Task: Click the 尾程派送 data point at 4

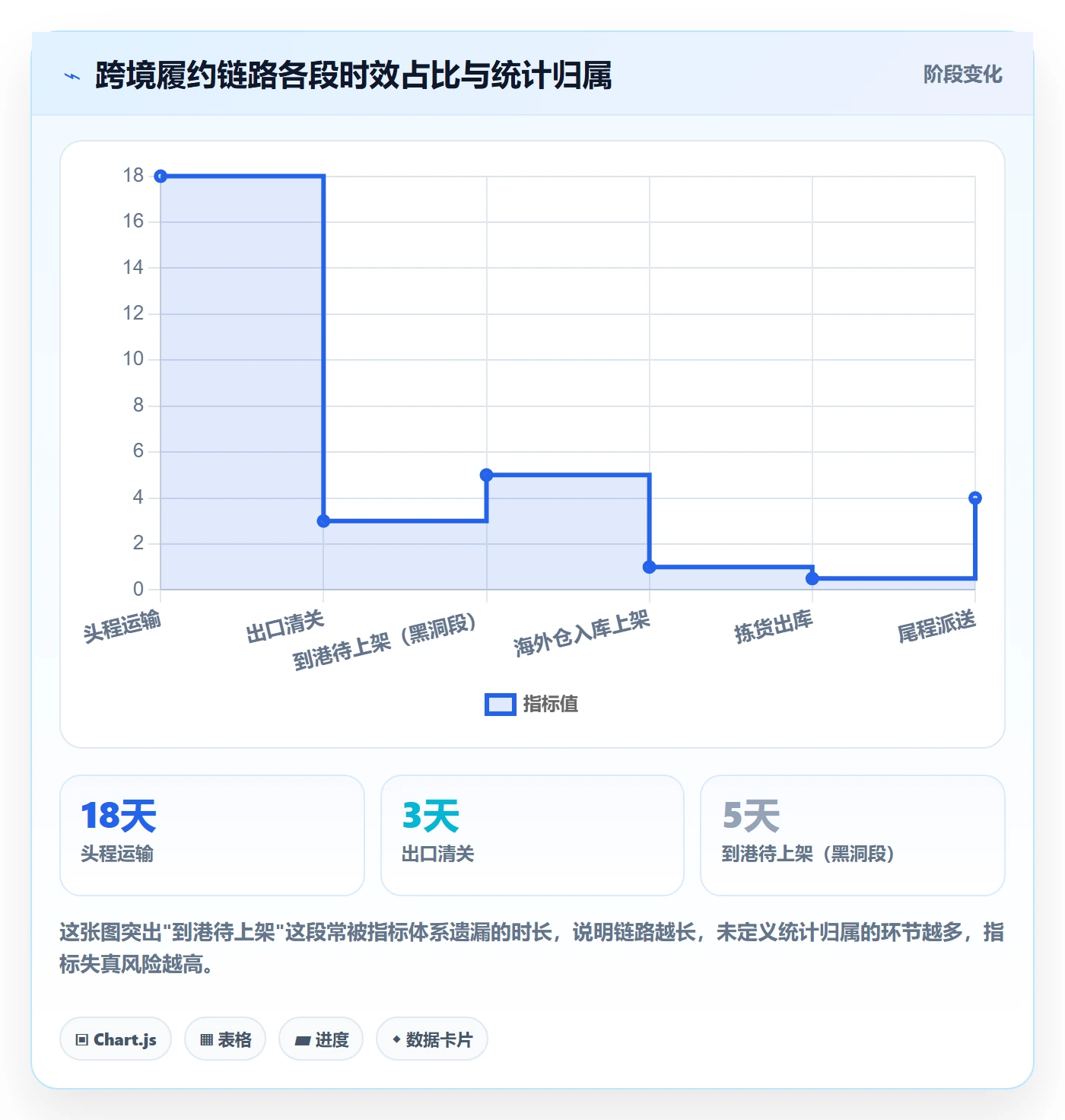Action: click(975, 498)
